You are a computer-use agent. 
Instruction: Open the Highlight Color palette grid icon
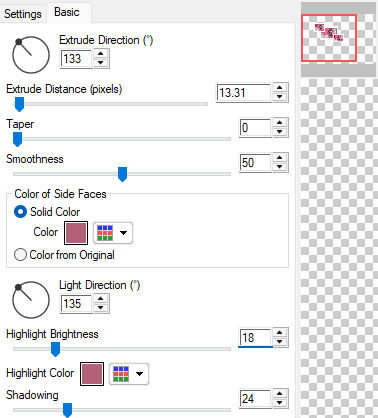[x=121, y=374]
